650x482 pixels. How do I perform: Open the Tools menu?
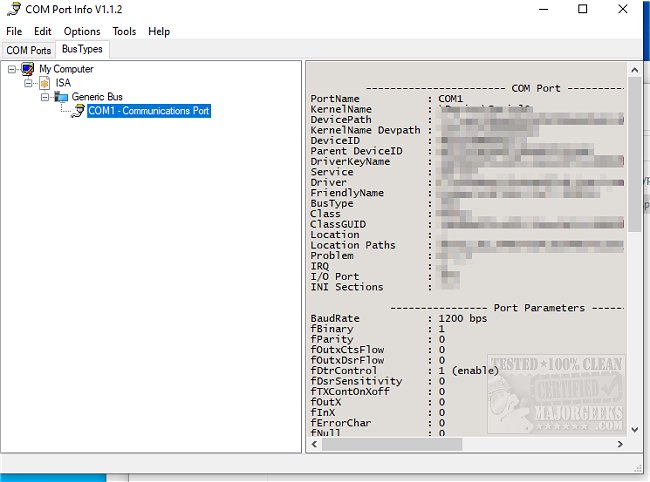click(124, 31)
